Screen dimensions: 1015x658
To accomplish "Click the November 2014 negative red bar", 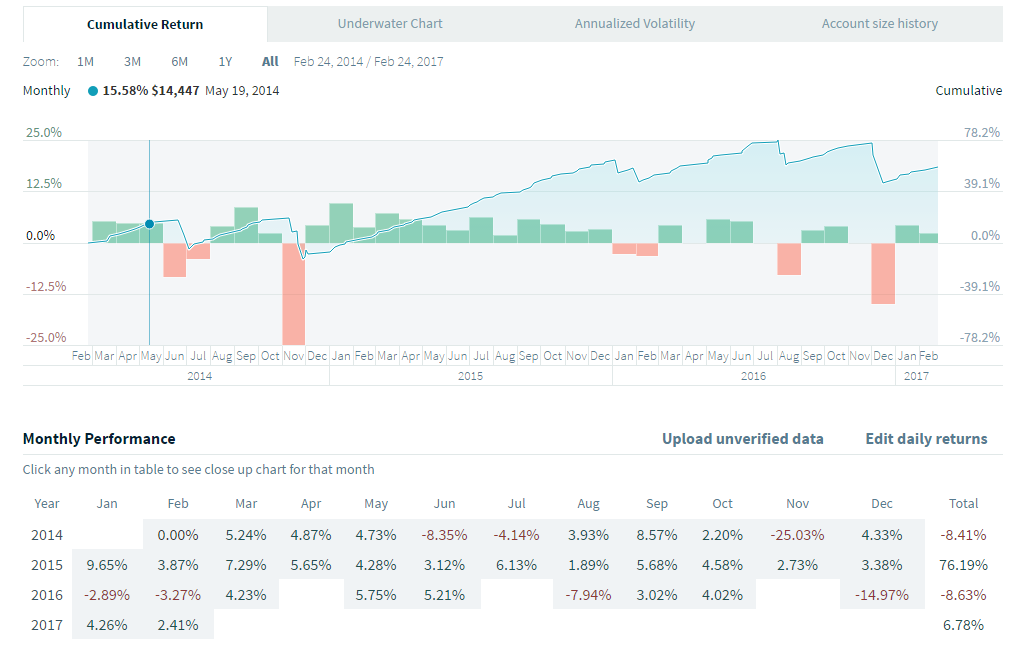I will [293, 293].
